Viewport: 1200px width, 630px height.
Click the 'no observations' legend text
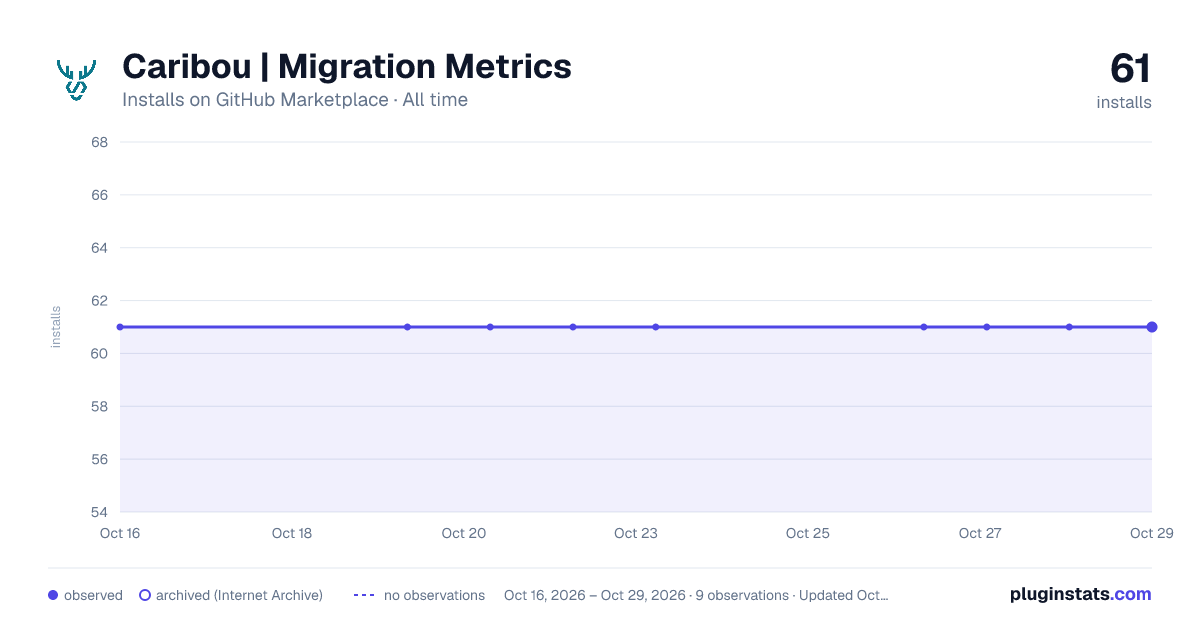[434, 595]
